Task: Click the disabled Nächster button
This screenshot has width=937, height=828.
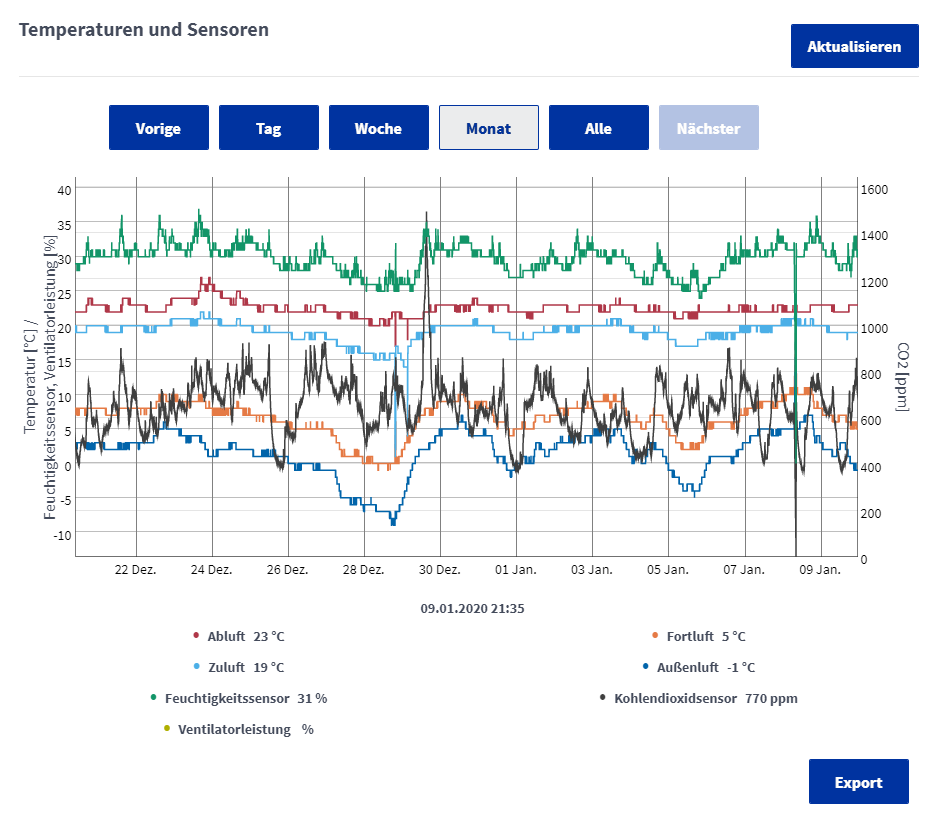Action: (x=708, y=128)
